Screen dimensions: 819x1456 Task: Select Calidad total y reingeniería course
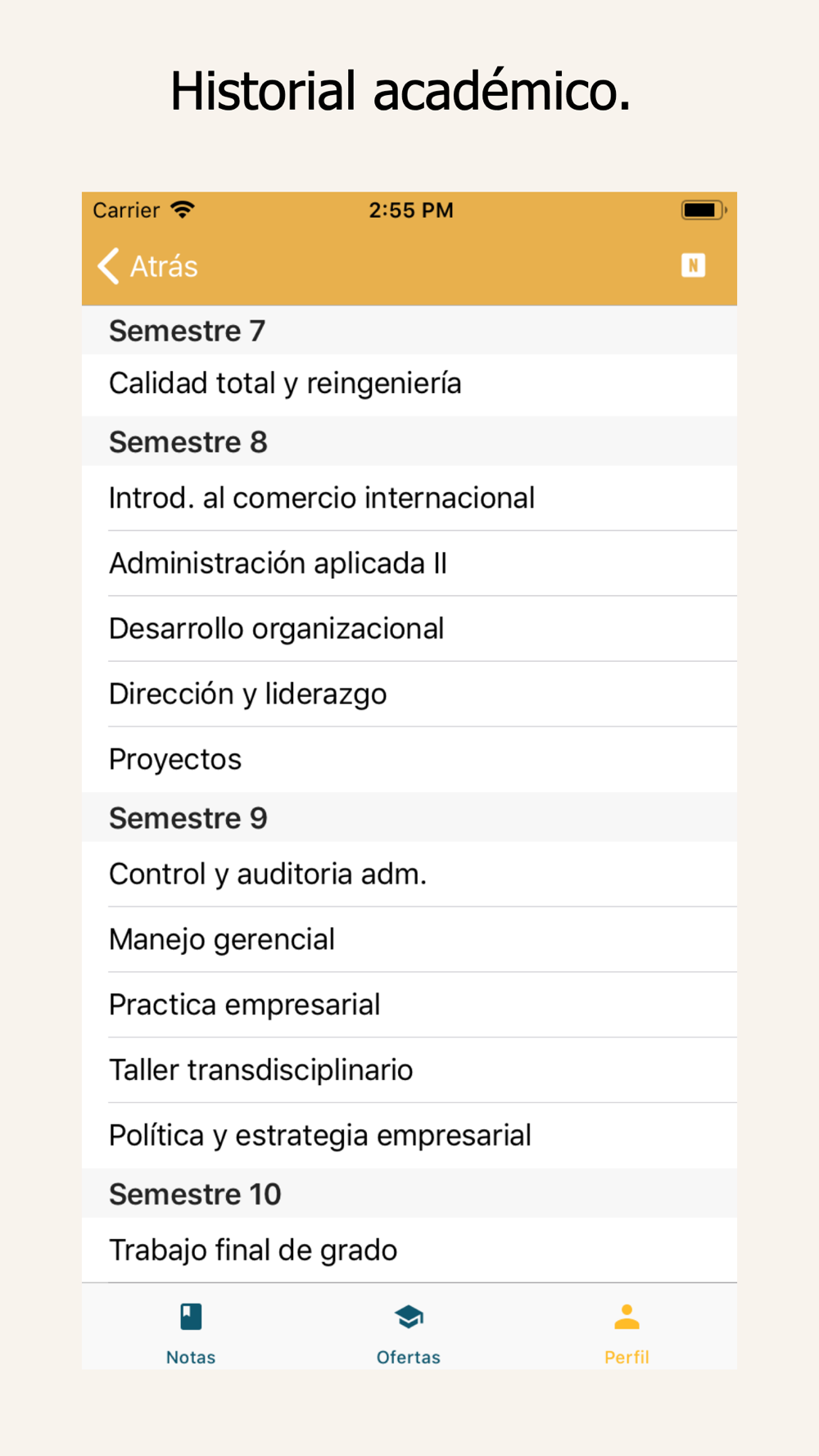pyautogui.click(x=409, y=384)
